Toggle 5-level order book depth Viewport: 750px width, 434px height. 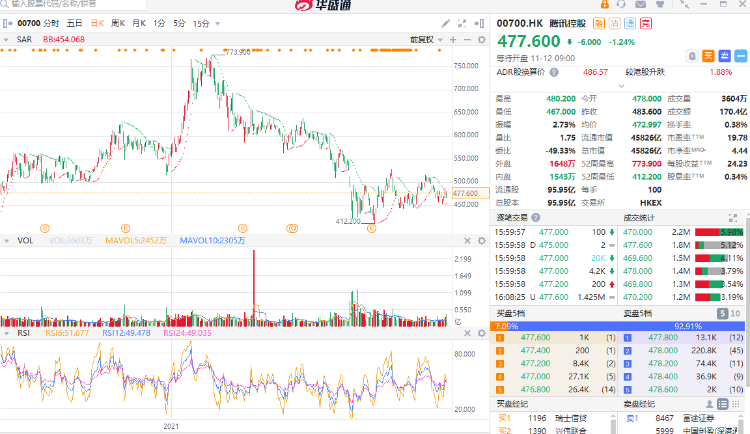(722, 313)
